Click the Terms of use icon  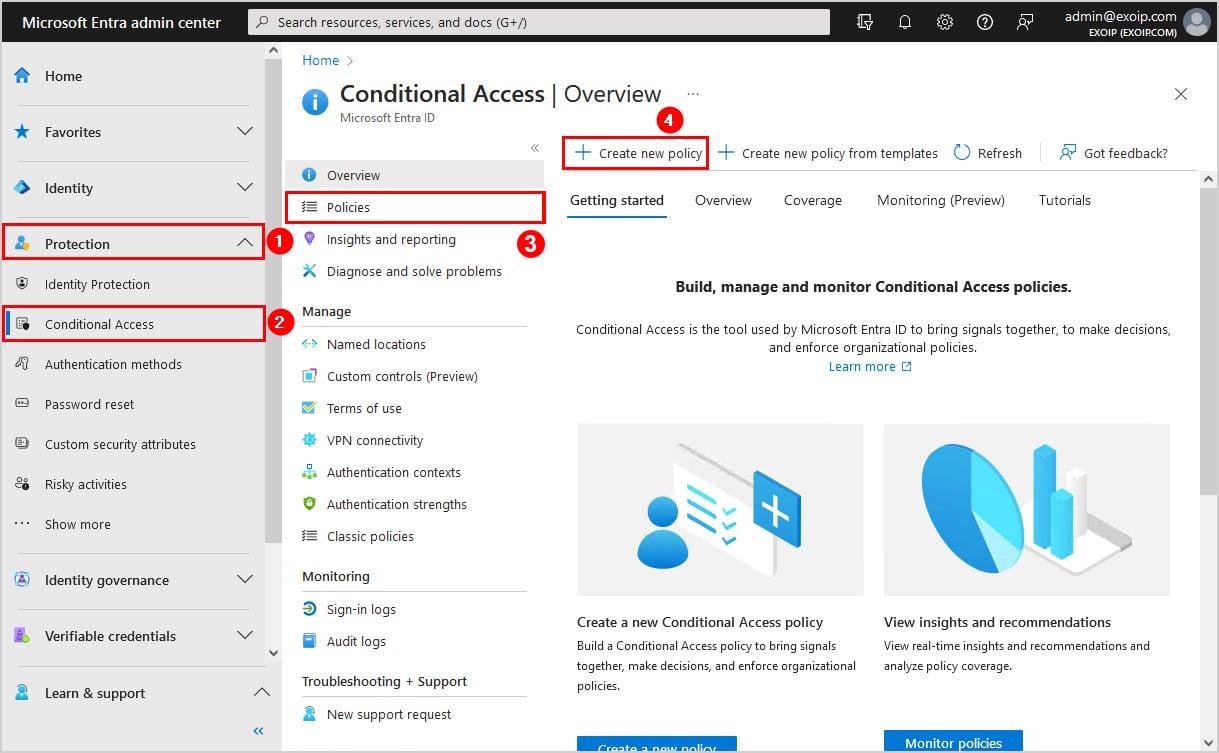pos(309,408)
